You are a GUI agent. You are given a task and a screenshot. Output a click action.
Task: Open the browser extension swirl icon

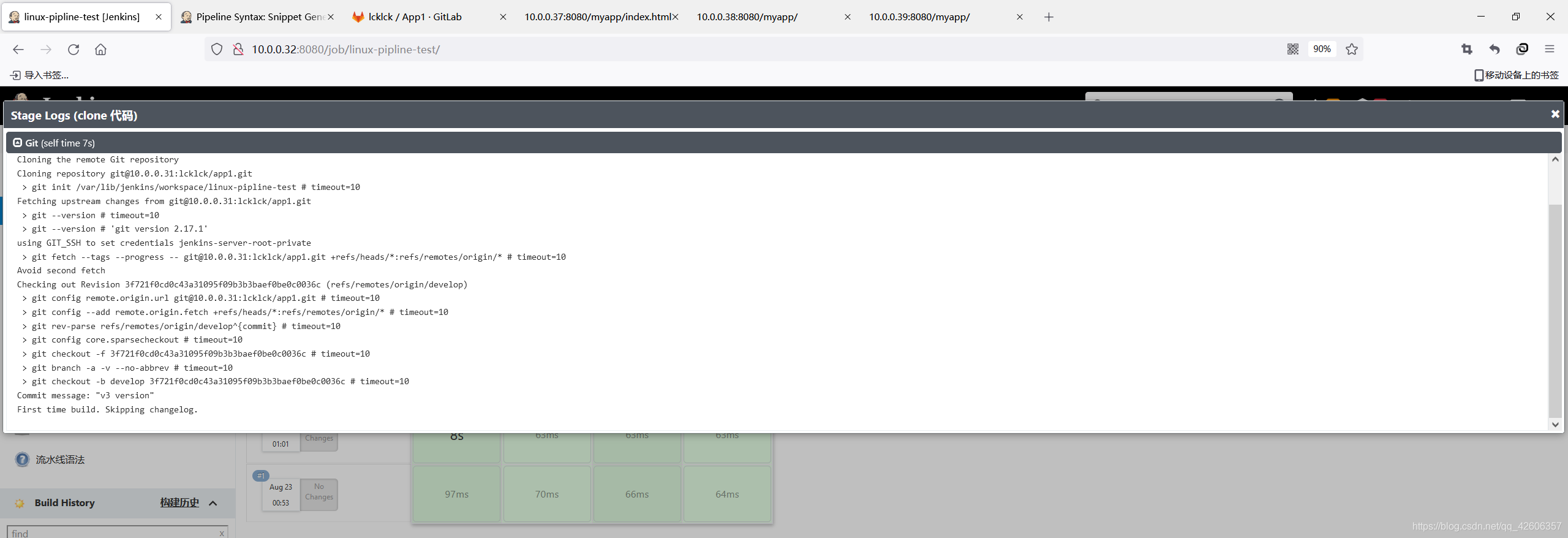tap(1522, 49)
